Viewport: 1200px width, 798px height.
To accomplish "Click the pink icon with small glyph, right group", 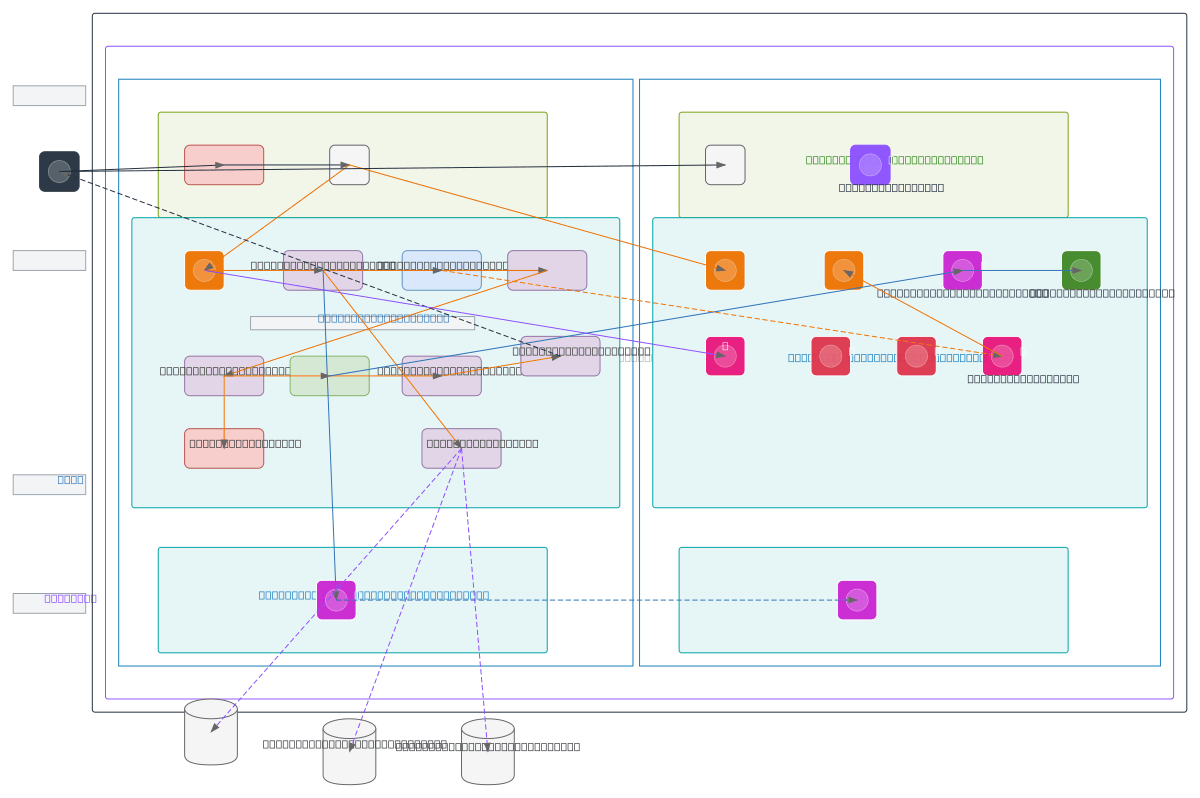I will pos(725,356).
